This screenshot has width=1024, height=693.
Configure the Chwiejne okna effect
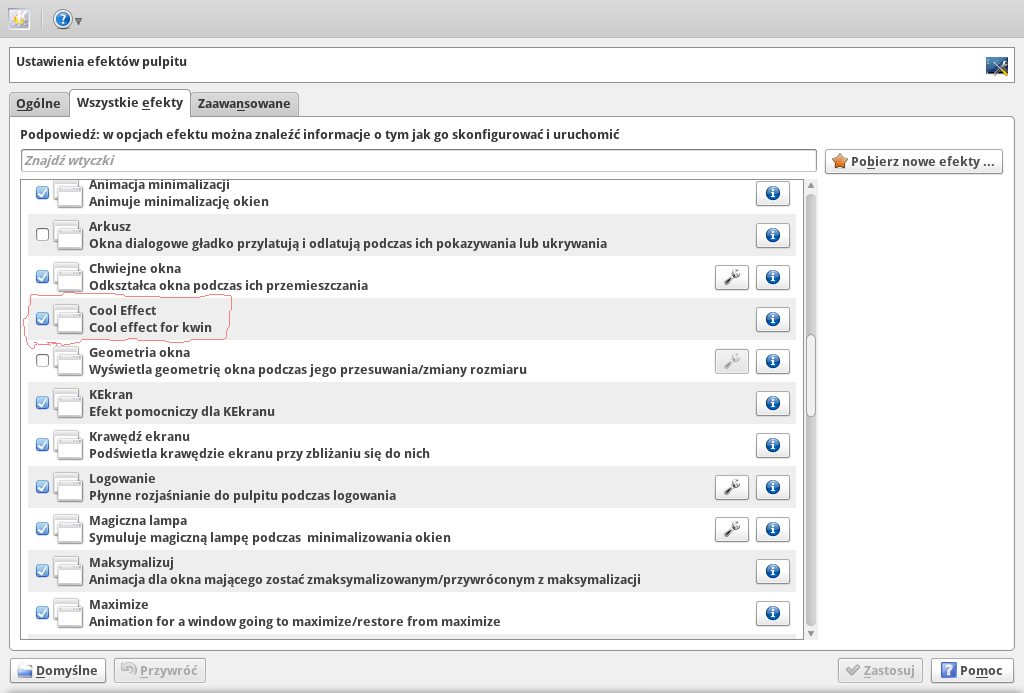click(731, 277)
